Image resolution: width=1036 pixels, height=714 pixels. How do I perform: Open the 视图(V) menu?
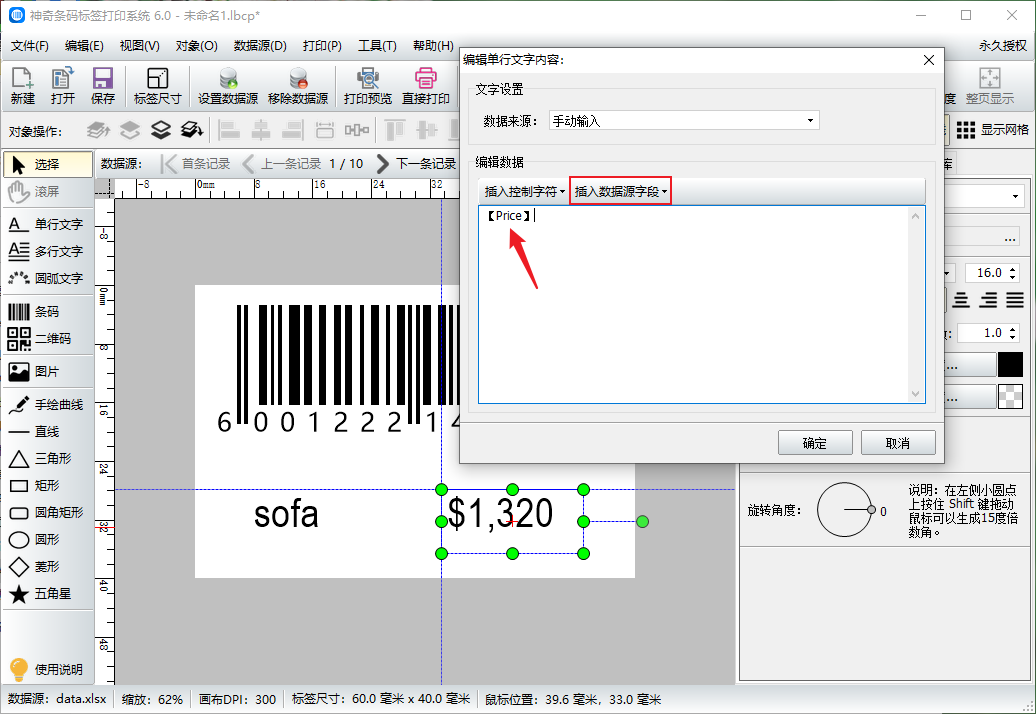[x=139, y=46]
